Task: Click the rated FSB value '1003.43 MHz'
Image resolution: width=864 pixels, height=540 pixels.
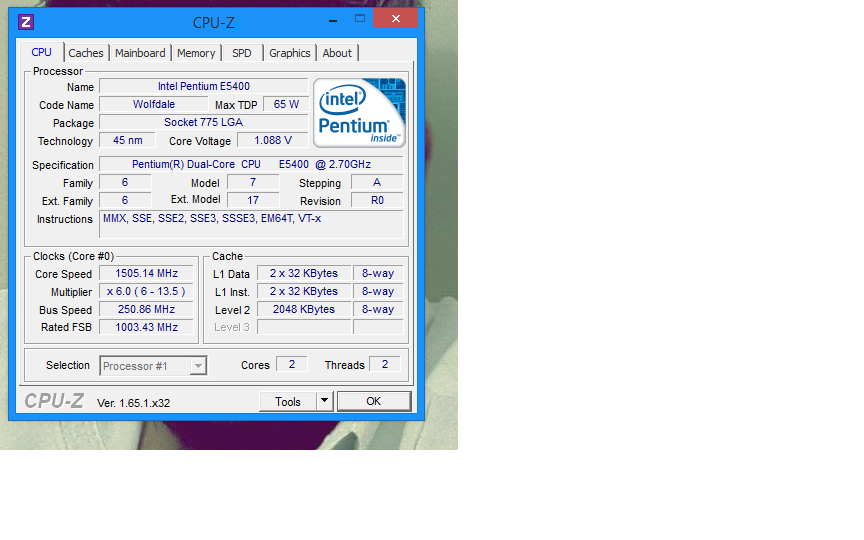Action: click(x=146, y=327)
